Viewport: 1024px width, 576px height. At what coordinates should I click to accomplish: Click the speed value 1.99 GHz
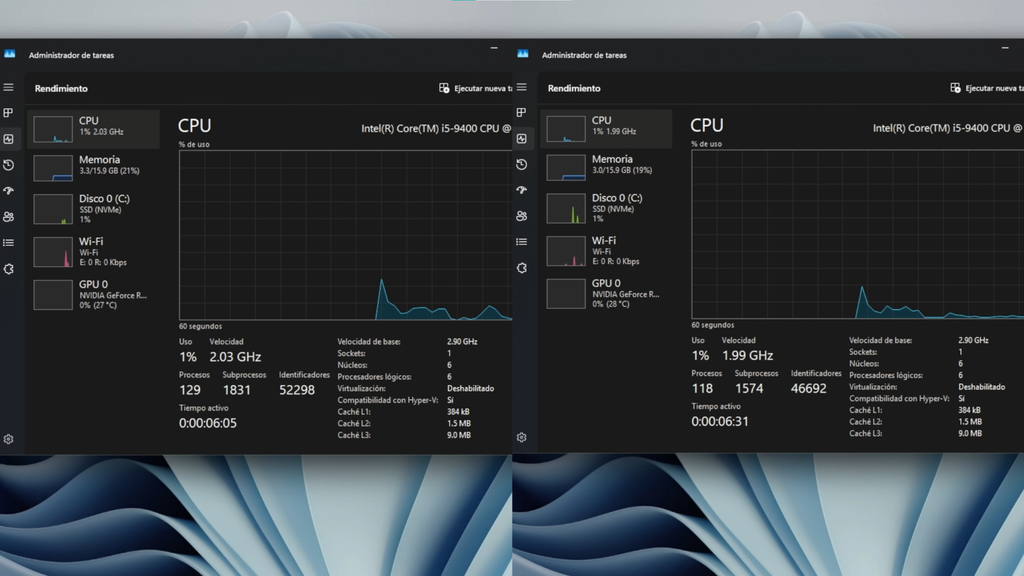click(747, 355)
